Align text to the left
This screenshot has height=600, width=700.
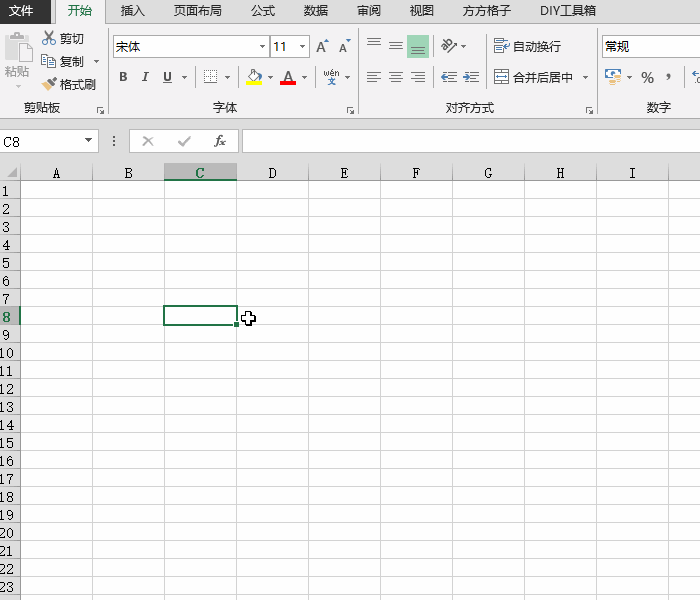pos(374,77)
